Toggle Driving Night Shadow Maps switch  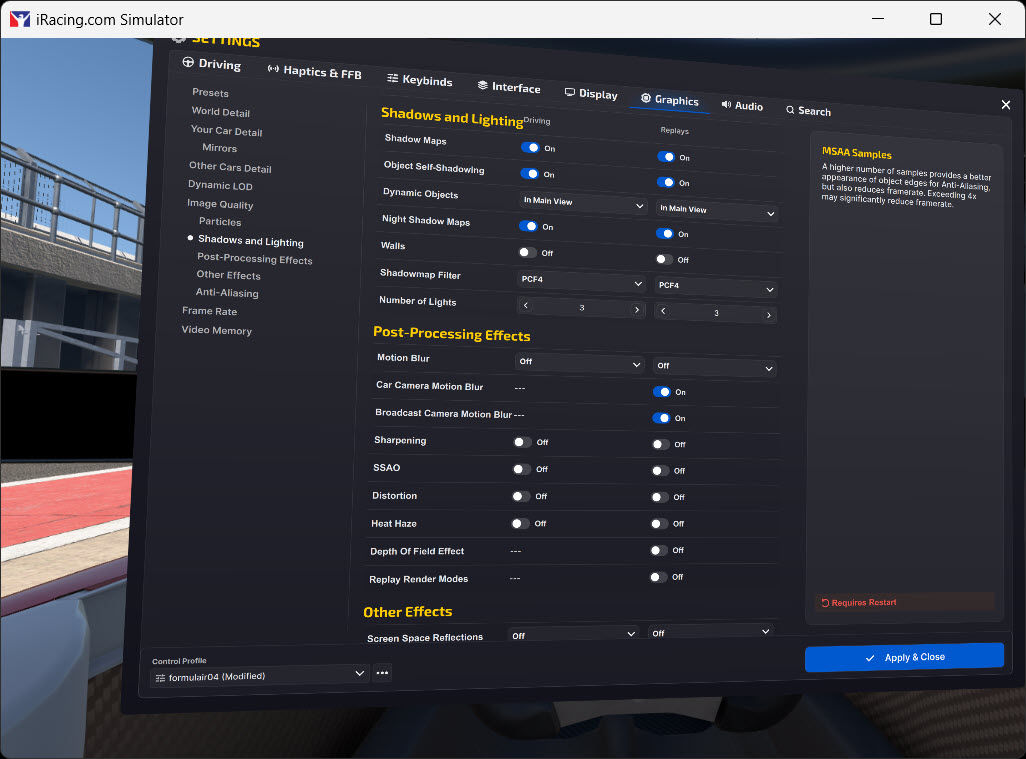click(527, 226)
